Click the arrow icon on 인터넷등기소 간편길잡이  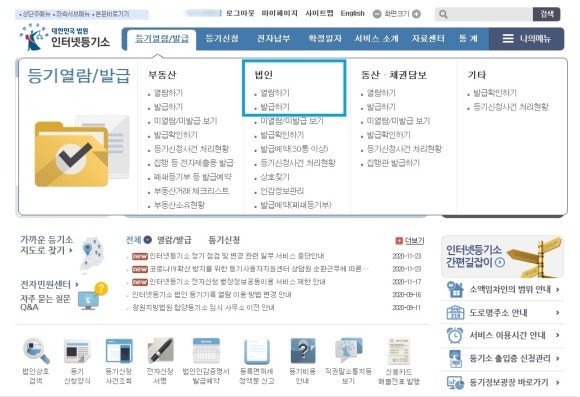[x=500, y=262]
